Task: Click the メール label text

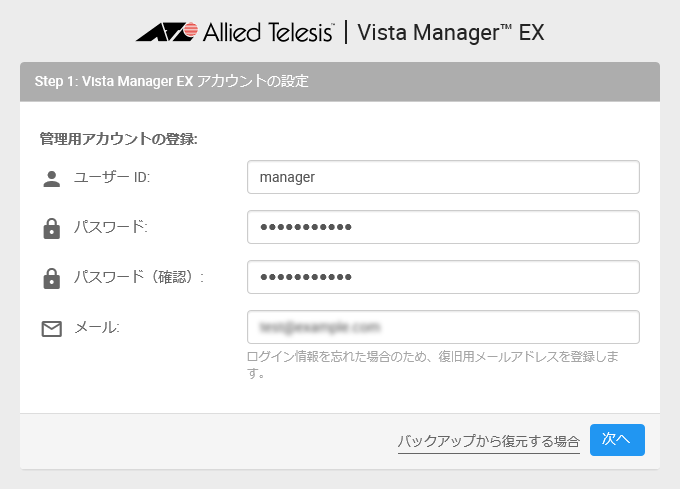Action: point(97,327)
